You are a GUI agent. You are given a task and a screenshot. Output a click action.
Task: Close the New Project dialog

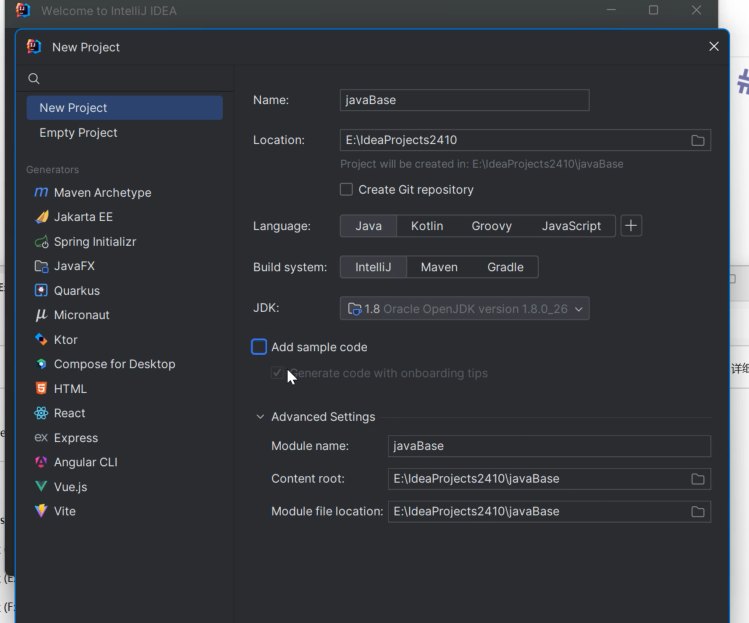click(x=714, y=46)
